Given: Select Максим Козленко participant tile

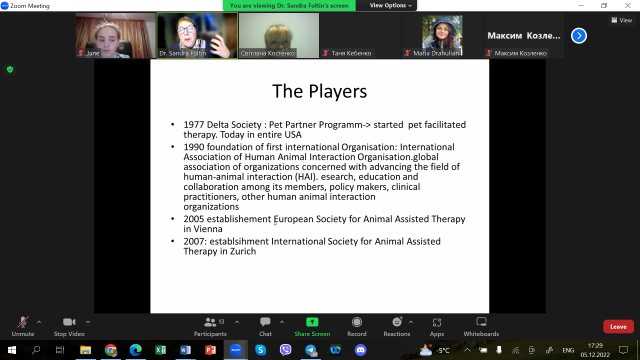Looking at the screenshot, I should point(524,35).
